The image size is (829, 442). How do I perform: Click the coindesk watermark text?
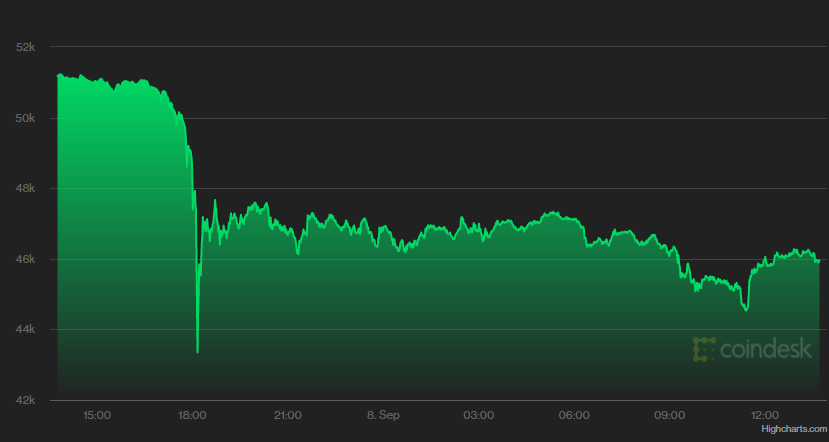[x=766, y=349]
